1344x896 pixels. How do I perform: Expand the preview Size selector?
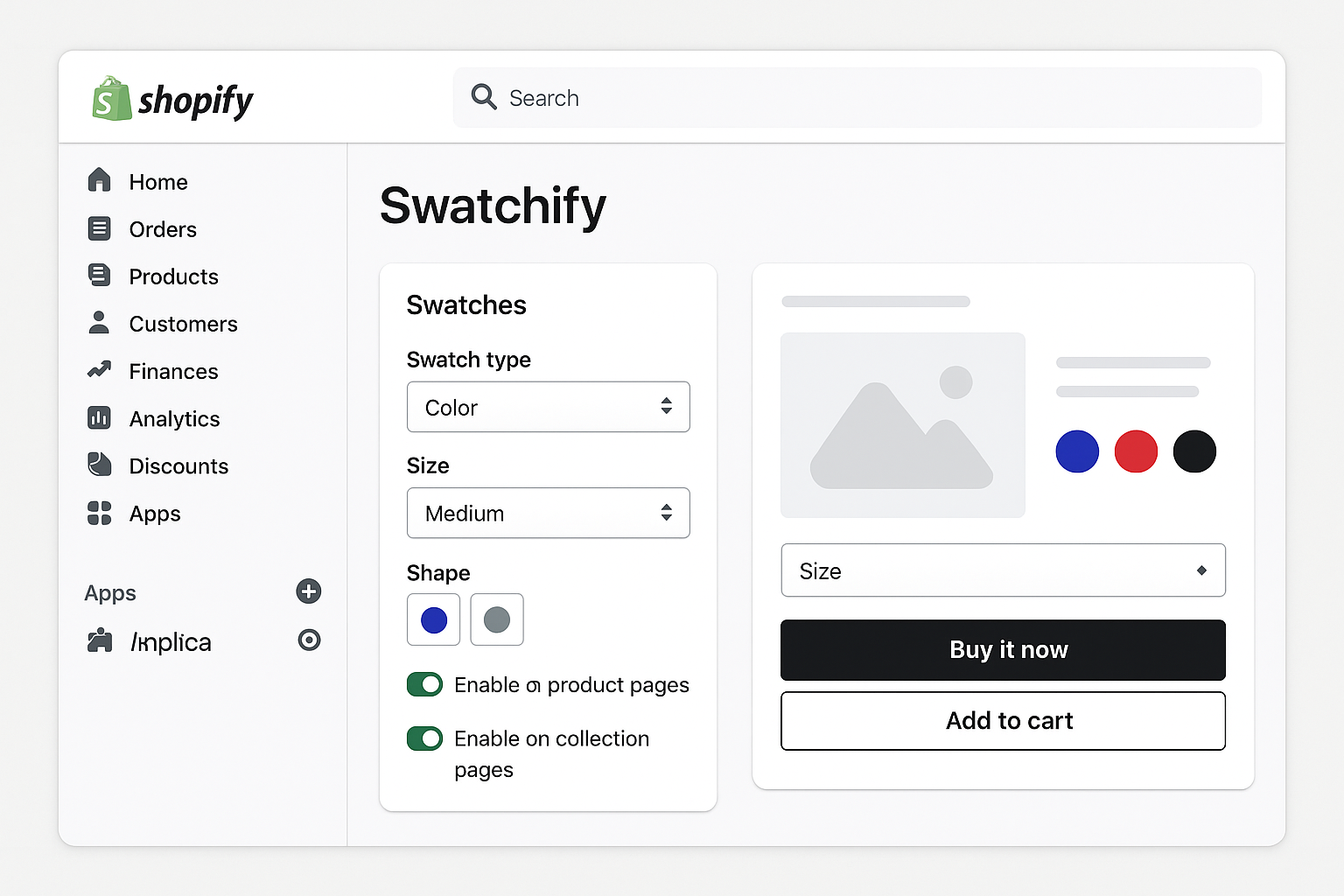tap(1003, 570)
